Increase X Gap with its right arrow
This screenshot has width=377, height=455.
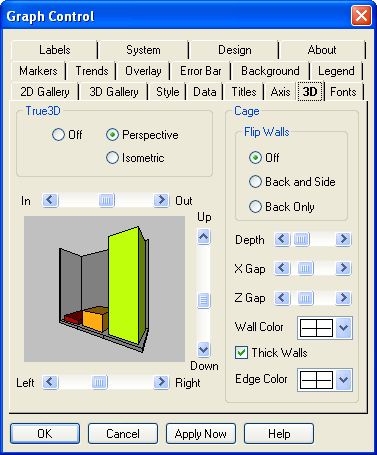pos(343,268)
